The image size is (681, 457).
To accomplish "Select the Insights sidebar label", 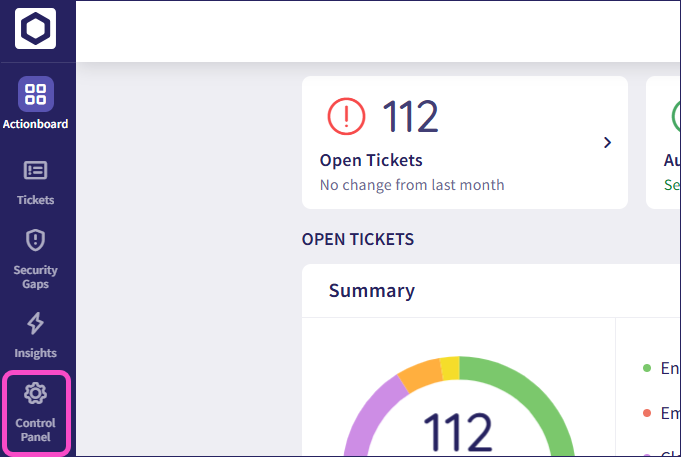I will (x=36, y=353).
